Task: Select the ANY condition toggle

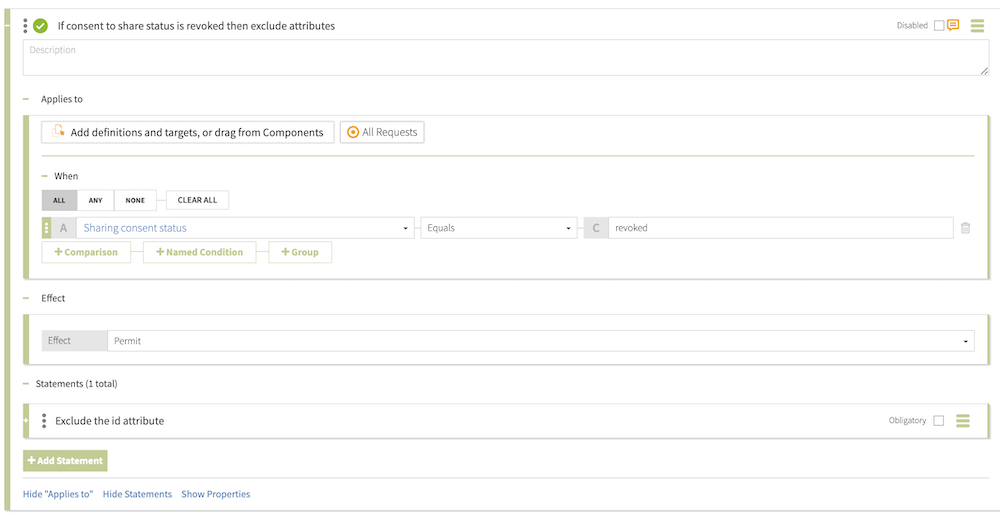Action: tap(96, 200)
